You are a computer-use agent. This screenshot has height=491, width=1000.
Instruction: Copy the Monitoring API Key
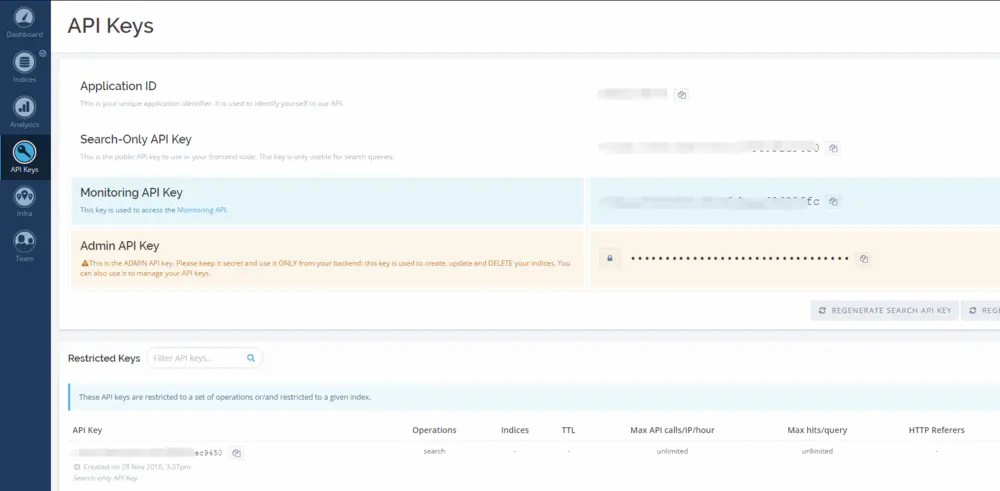point(833,201)
